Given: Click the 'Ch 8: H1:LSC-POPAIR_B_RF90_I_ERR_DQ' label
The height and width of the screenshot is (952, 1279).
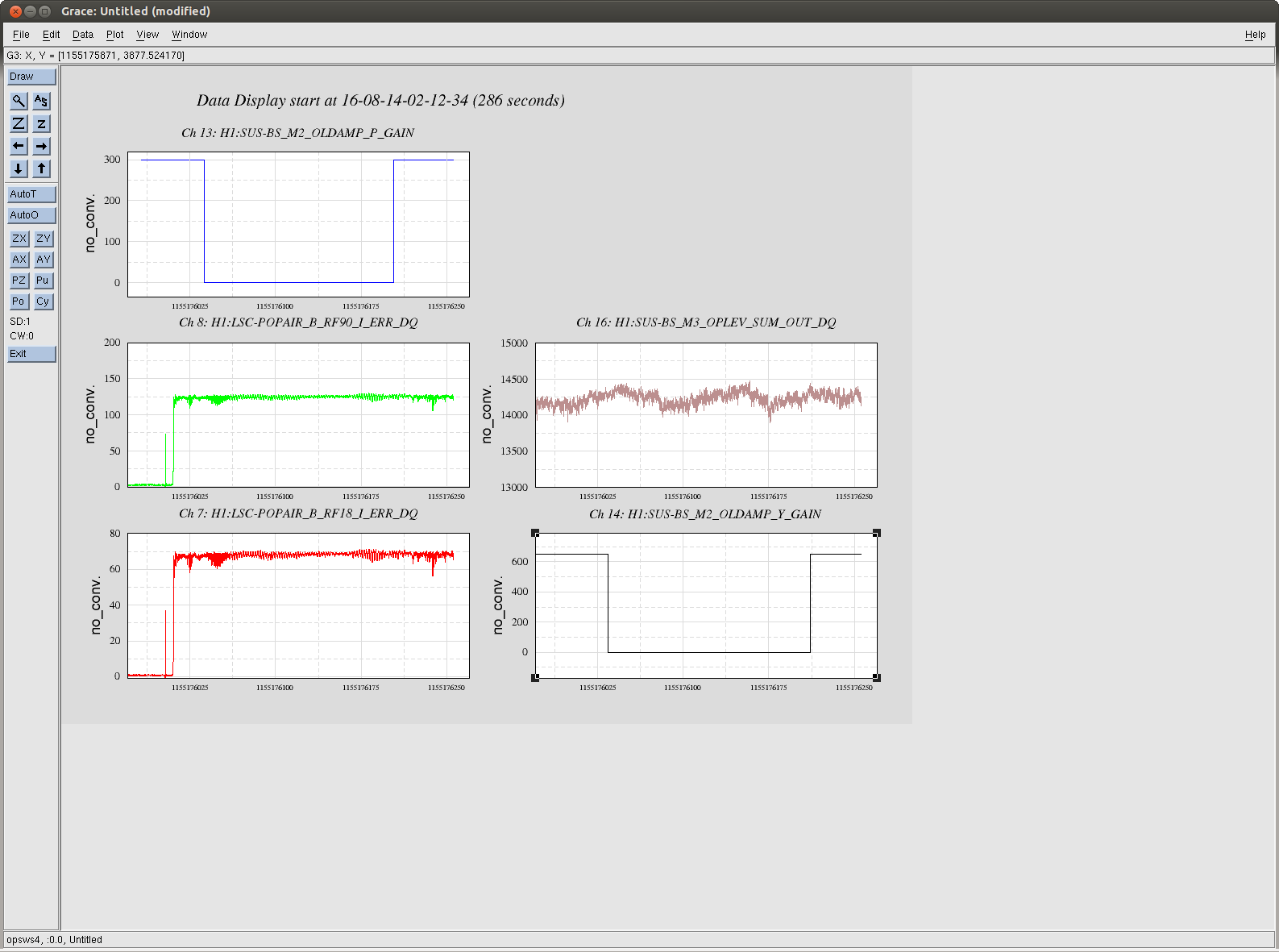Looking at the screenshot, I should pyautogui.click(x=298, y=322).
